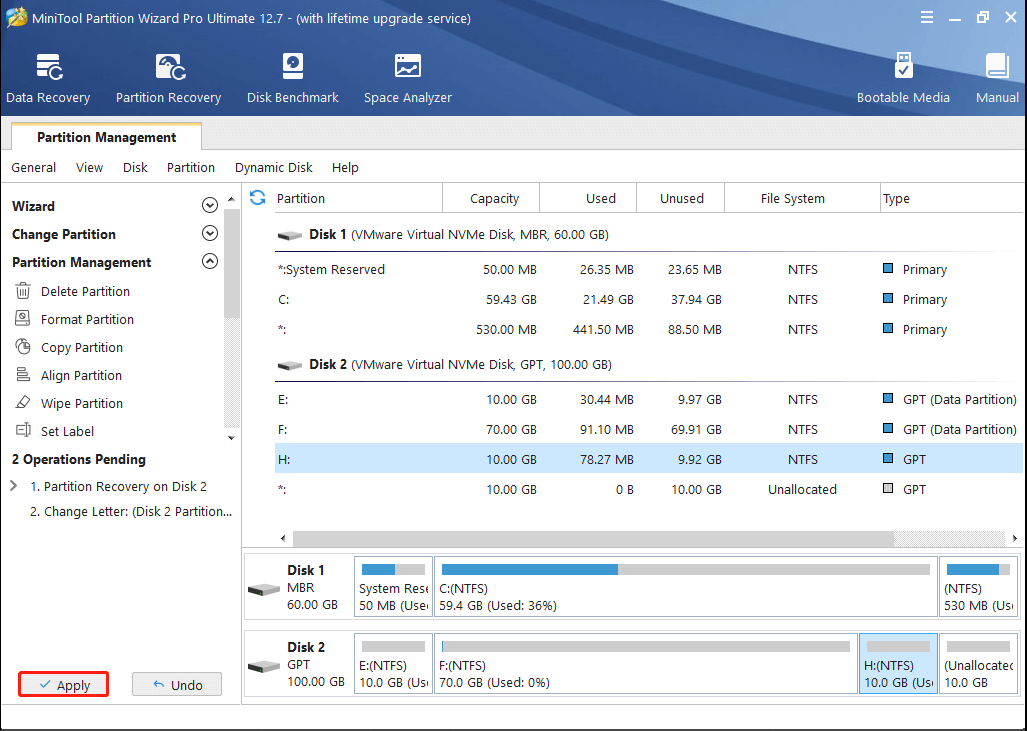Select the *:System Reserved partition row
1027x731 pixels.
[648, 269]
